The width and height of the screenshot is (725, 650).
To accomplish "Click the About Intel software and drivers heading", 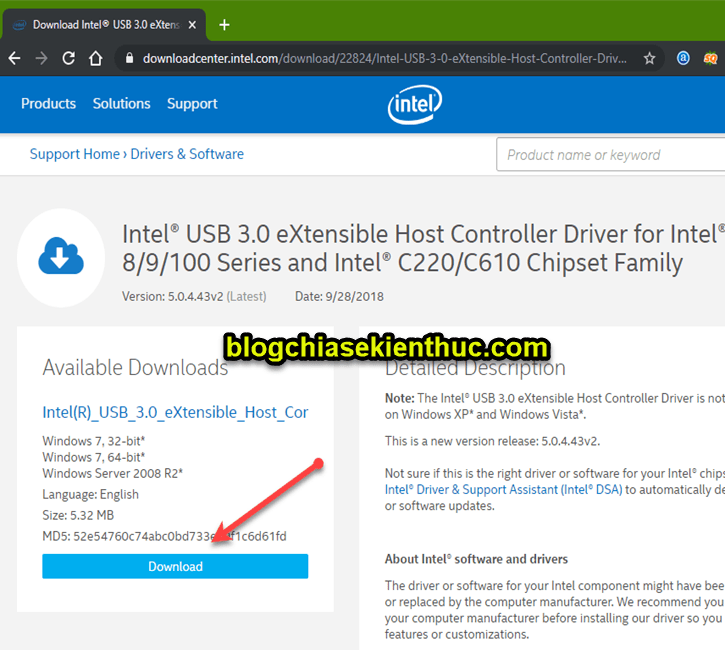I will click(476, 559).
